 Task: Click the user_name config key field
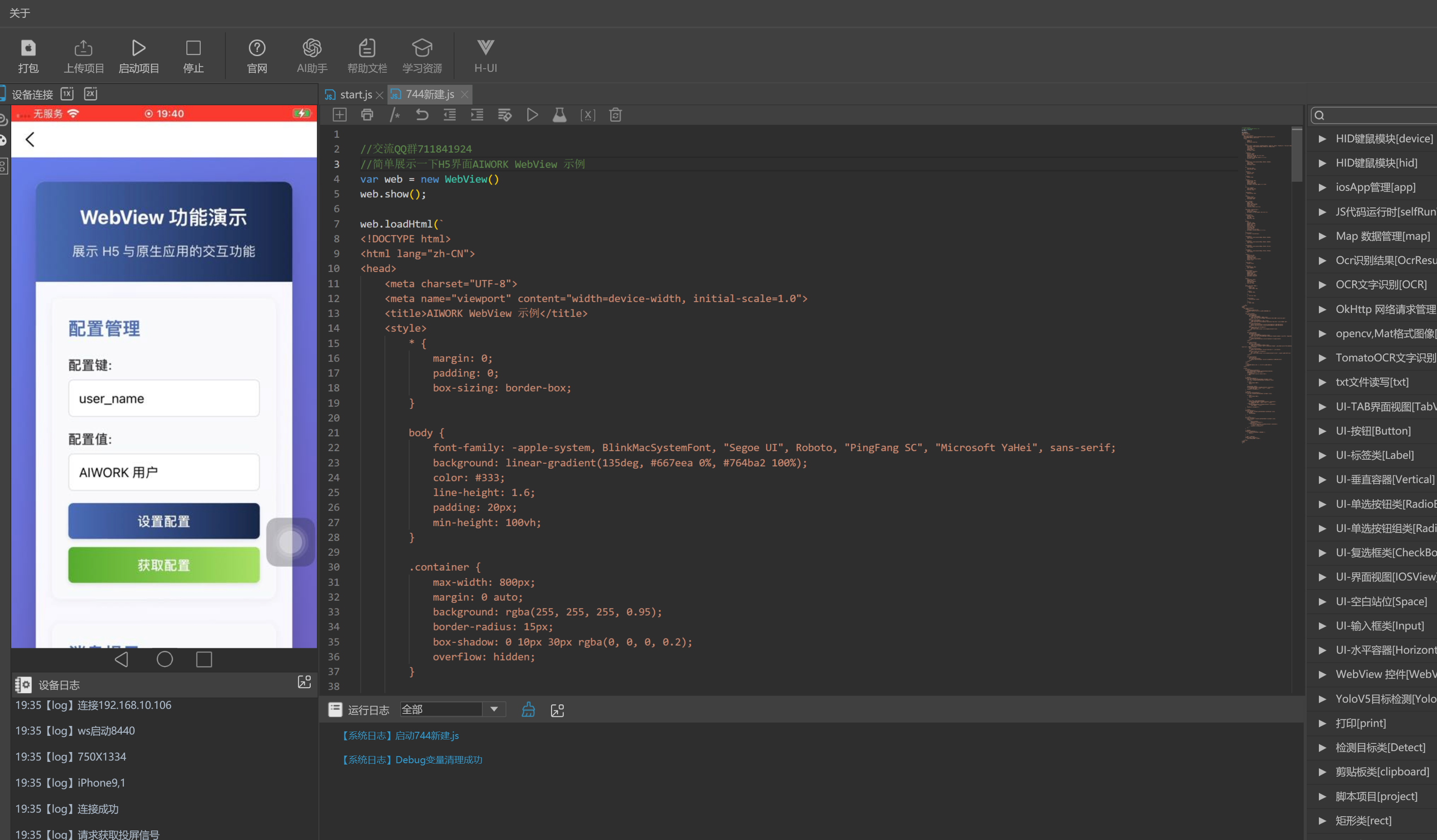pyautogui.click(x=163, y=398)
